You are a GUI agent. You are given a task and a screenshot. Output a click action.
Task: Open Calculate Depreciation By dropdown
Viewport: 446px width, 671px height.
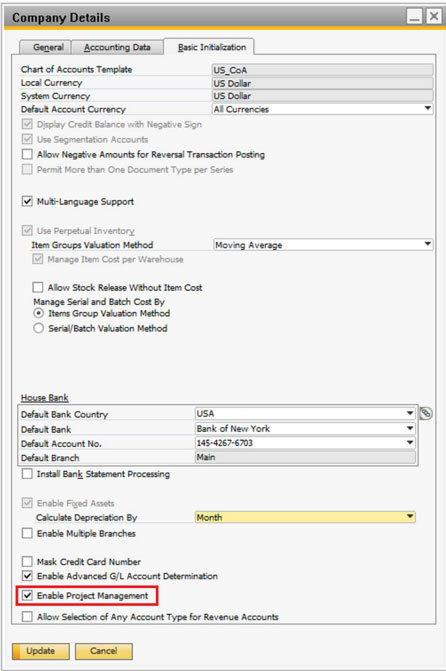pyautogui.click(x=305, y=517)
